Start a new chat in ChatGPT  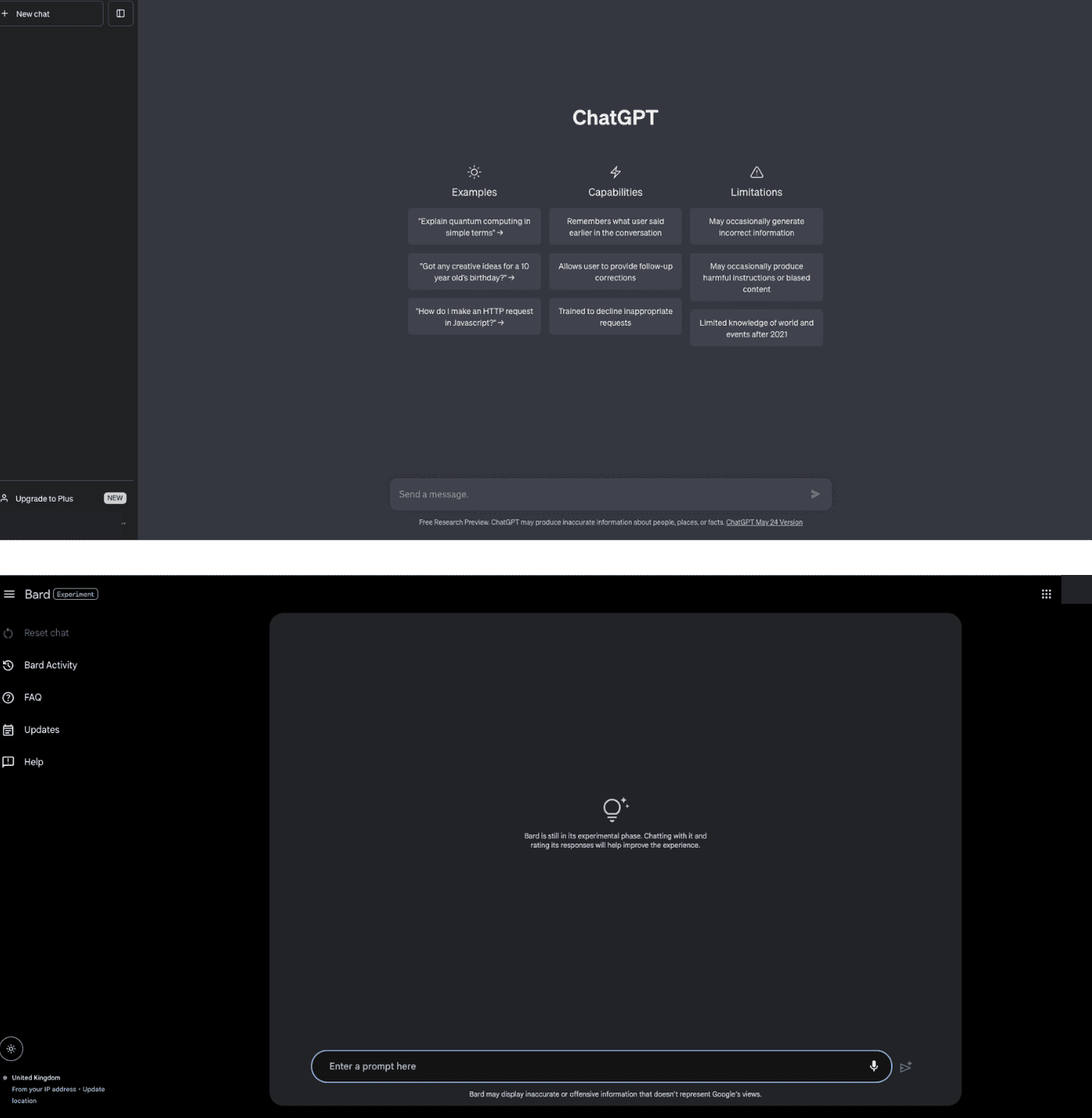(51, 13)
